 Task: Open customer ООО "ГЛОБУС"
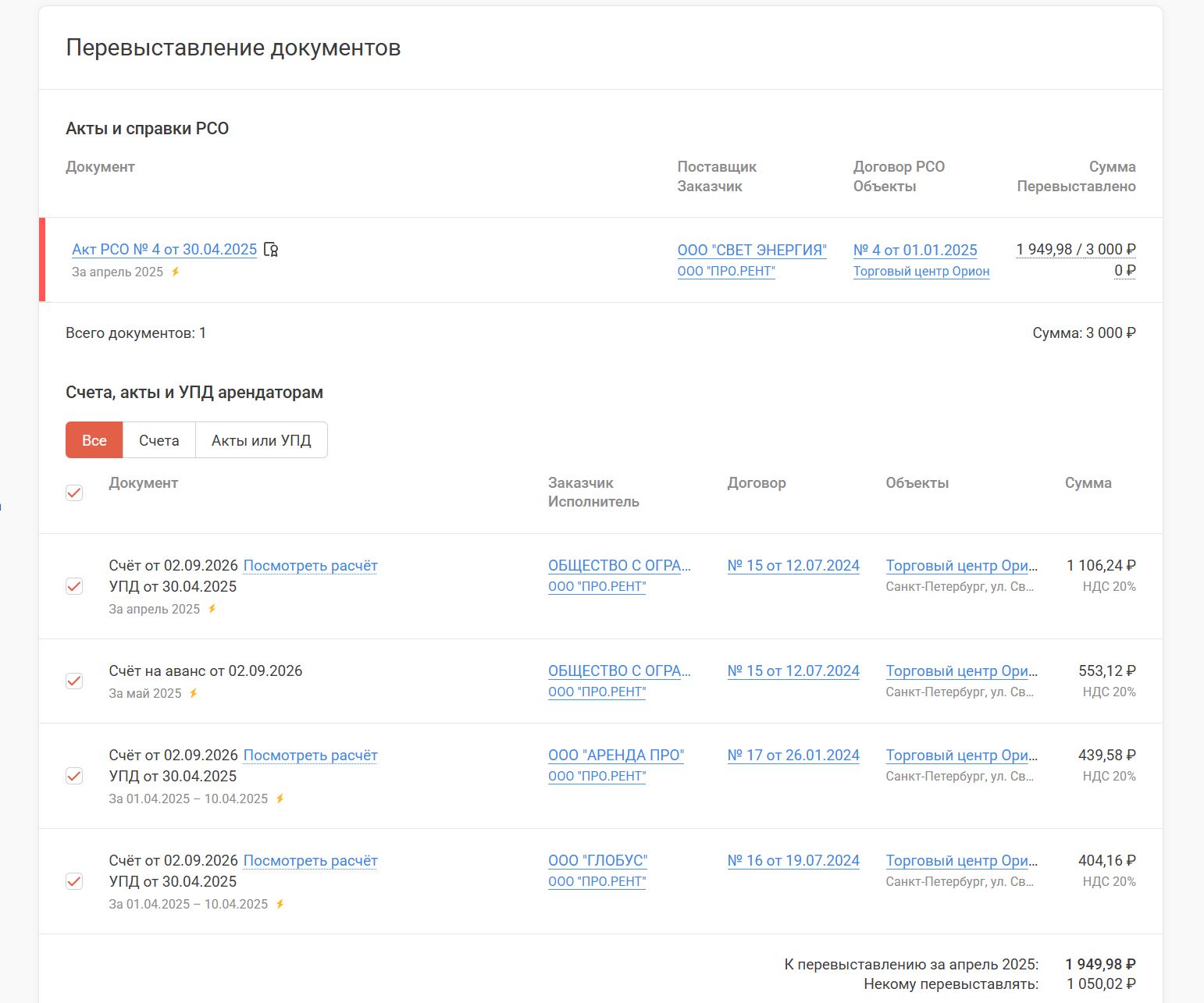tap(598, 861)
